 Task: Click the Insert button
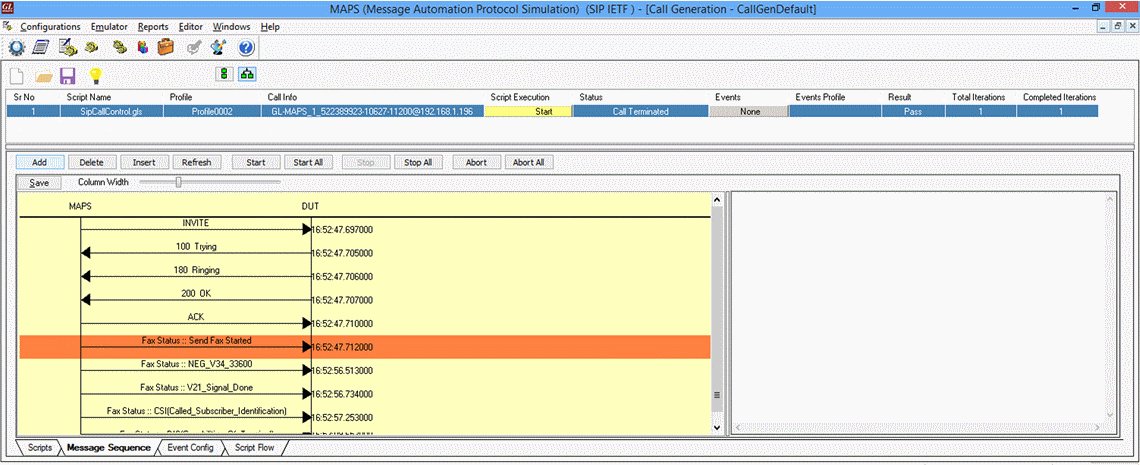click(x=144, y=162)
